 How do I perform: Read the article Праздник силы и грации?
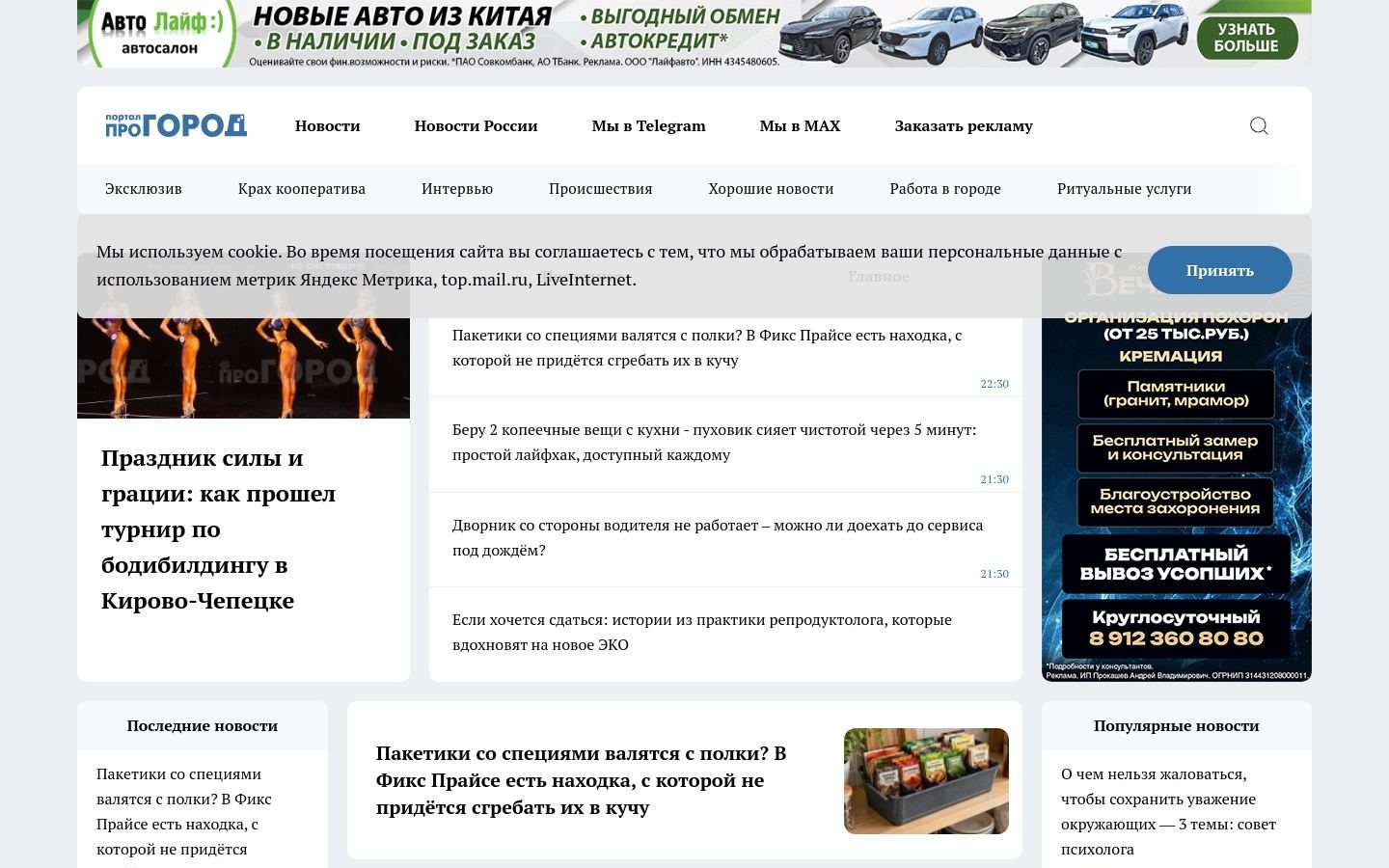click(x=218, y=529)
